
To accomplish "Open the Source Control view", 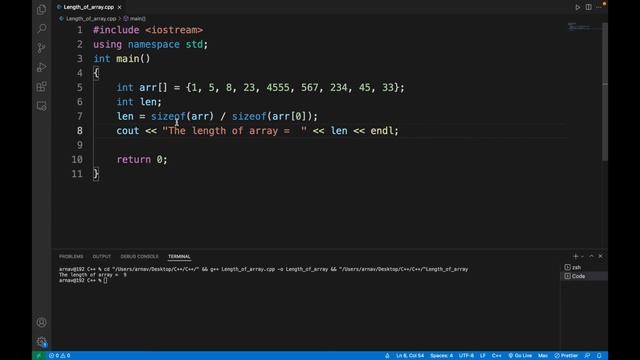I will [x=42, y=48].
